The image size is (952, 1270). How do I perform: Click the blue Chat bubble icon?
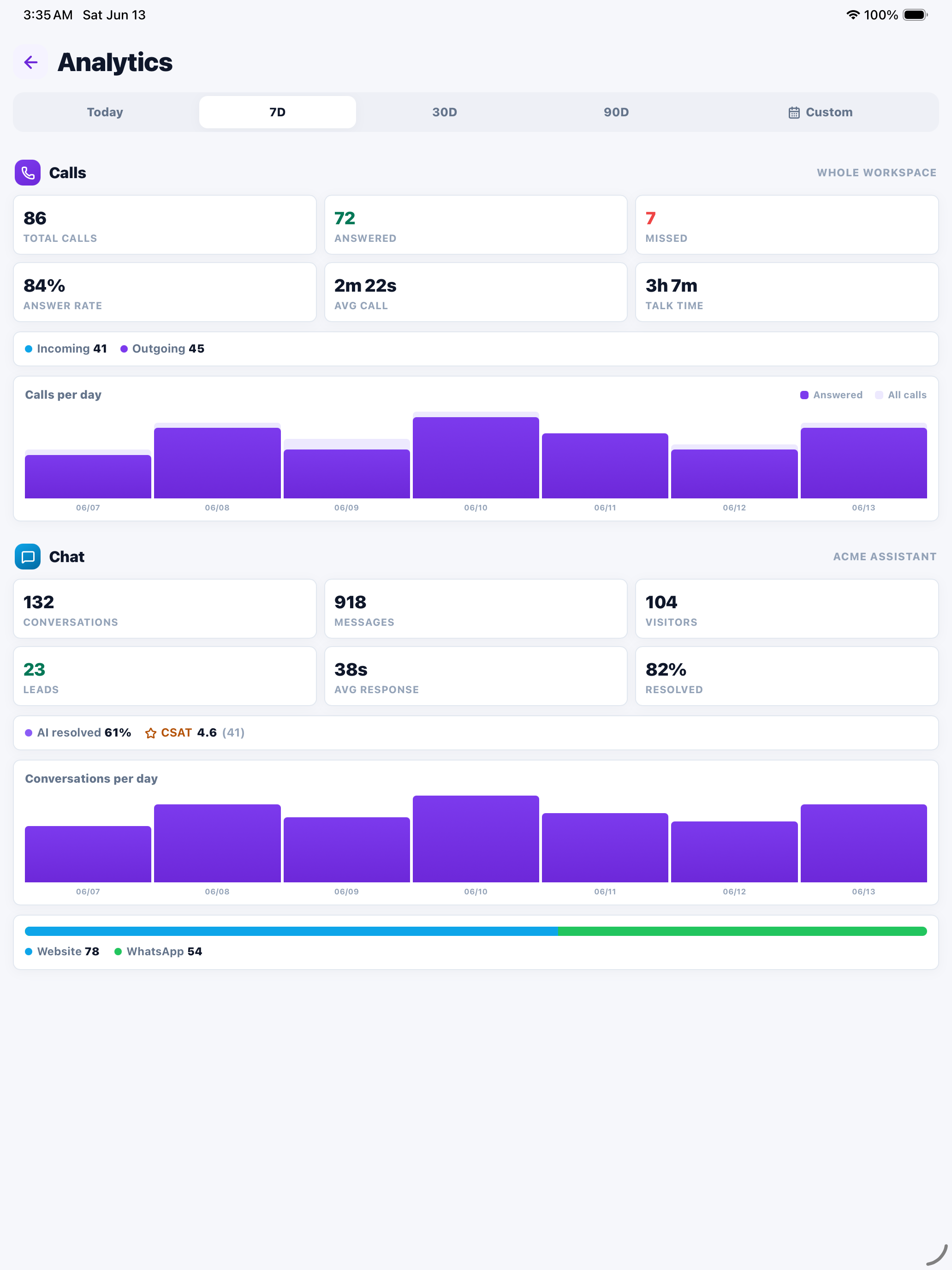point(28,557)
